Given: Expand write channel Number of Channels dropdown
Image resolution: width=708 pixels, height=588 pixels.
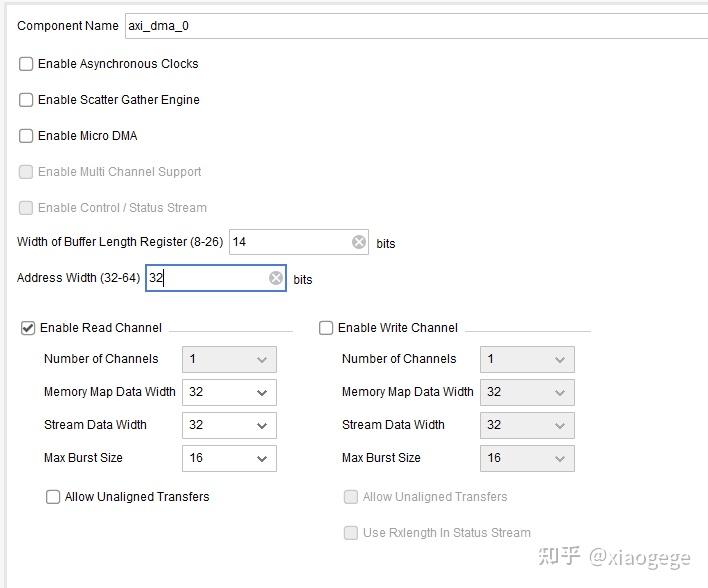Looking at the screenshot, I should [527, 359].
